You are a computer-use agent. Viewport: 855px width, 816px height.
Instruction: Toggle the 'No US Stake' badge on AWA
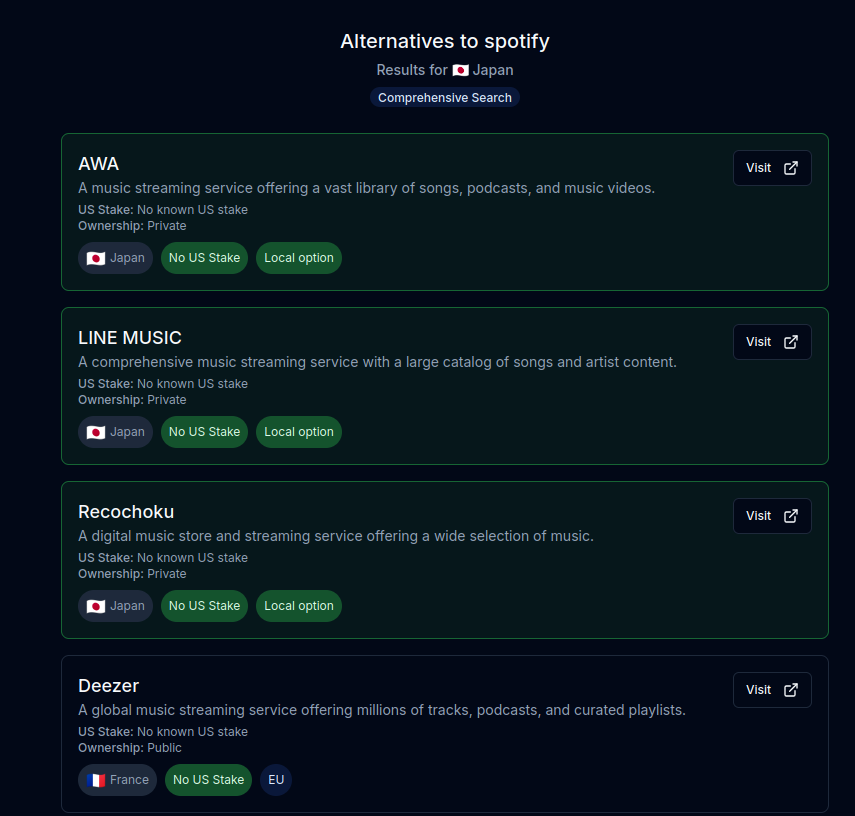pos(204,258)
